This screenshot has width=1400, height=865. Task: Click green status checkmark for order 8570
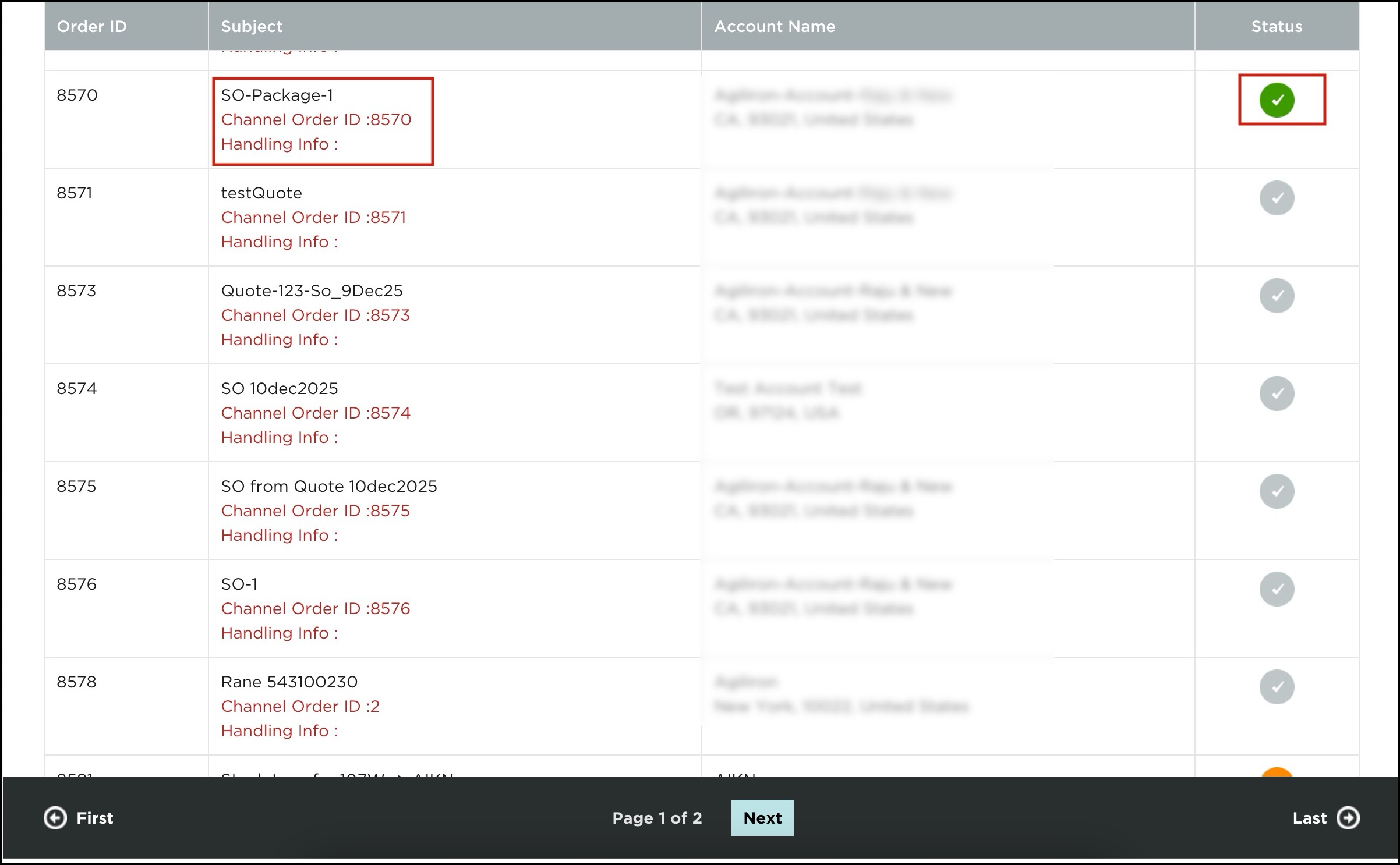click(1277, 100)
